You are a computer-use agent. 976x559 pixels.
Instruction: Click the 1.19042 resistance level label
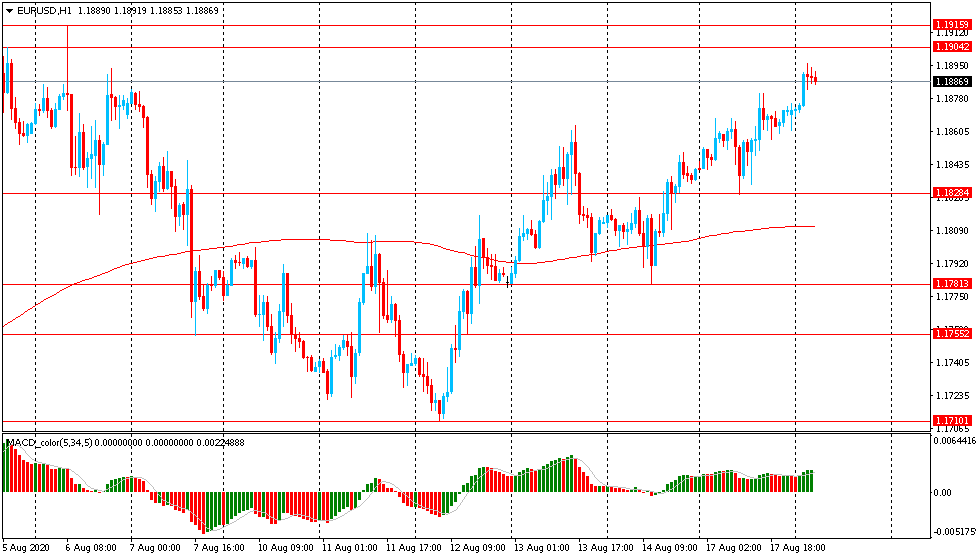point(952,47)
